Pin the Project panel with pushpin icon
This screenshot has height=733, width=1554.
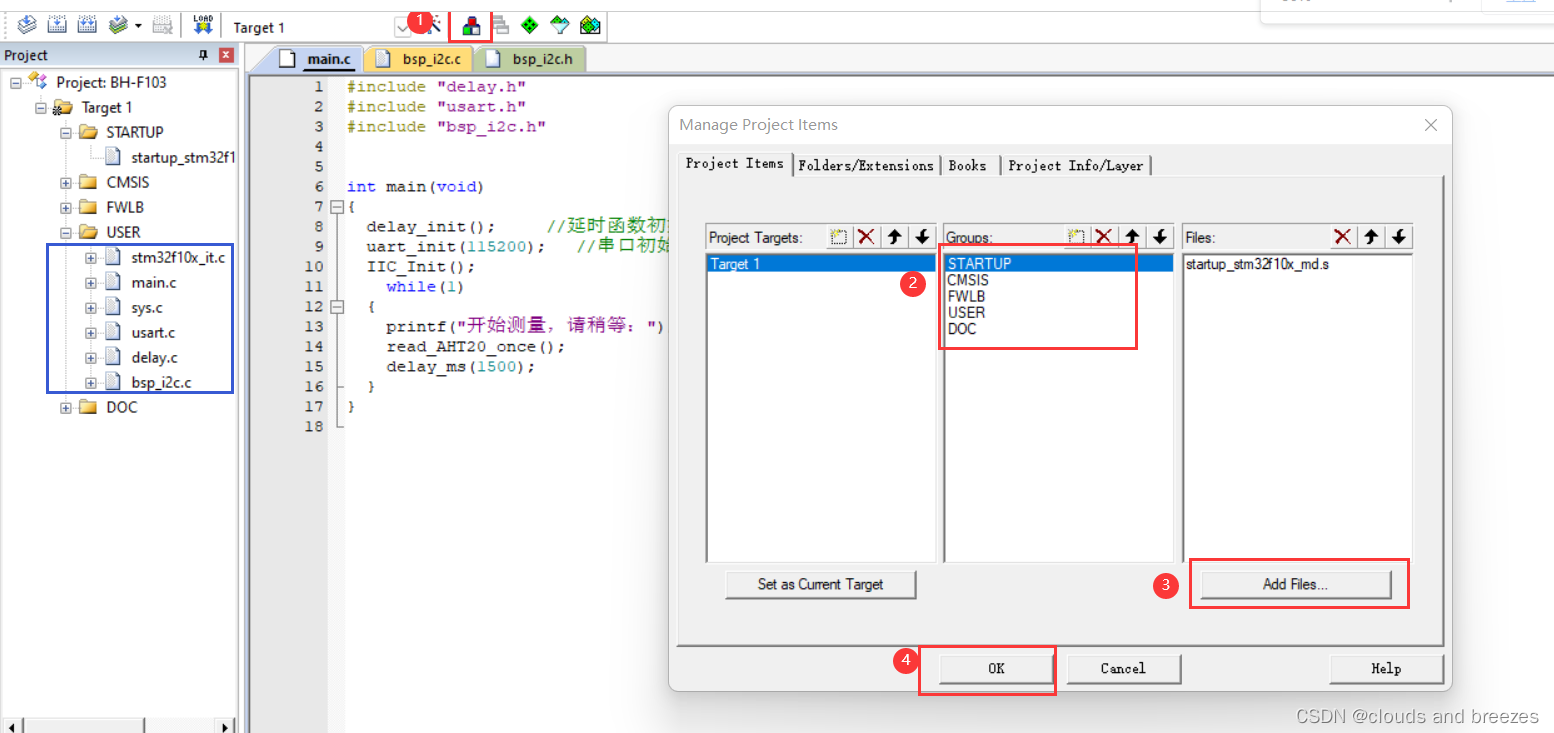[204, 55]
